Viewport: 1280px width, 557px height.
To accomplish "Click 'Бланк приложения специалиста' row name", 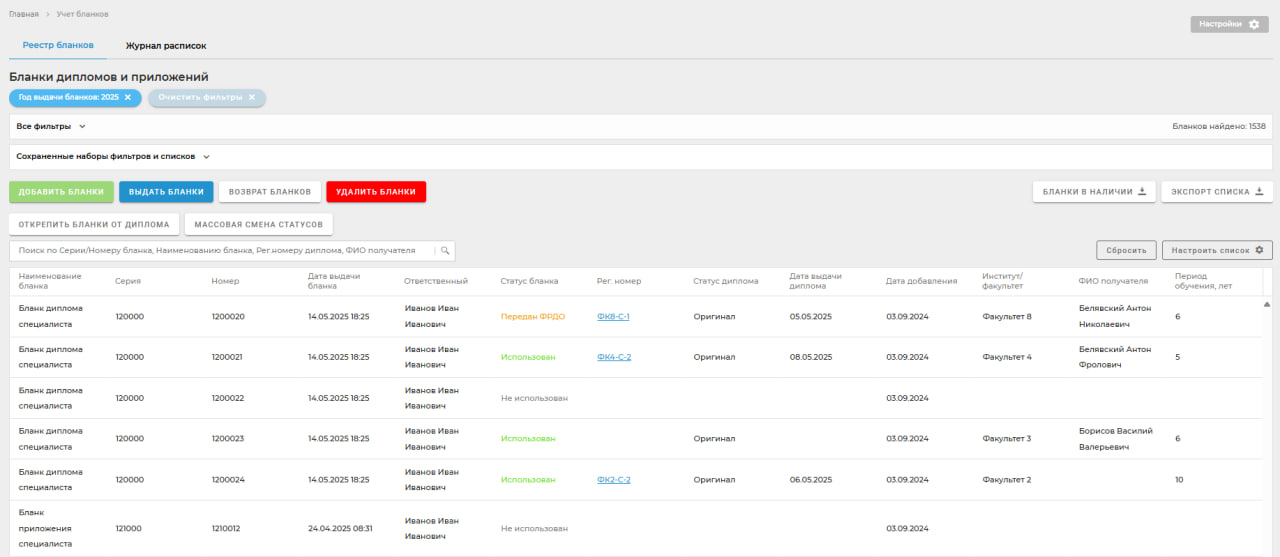I will (x=45, y=528).
